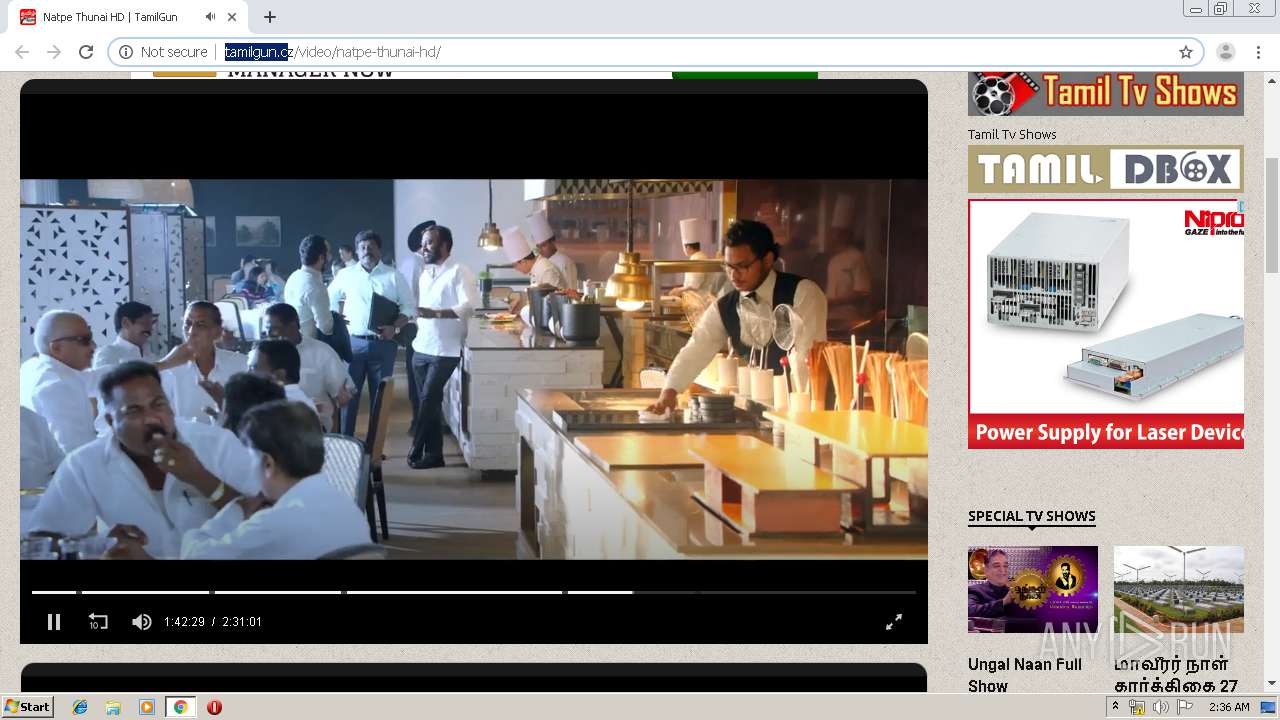Click the SPECIAL TV SHOWS heading

coord(1032,516)
